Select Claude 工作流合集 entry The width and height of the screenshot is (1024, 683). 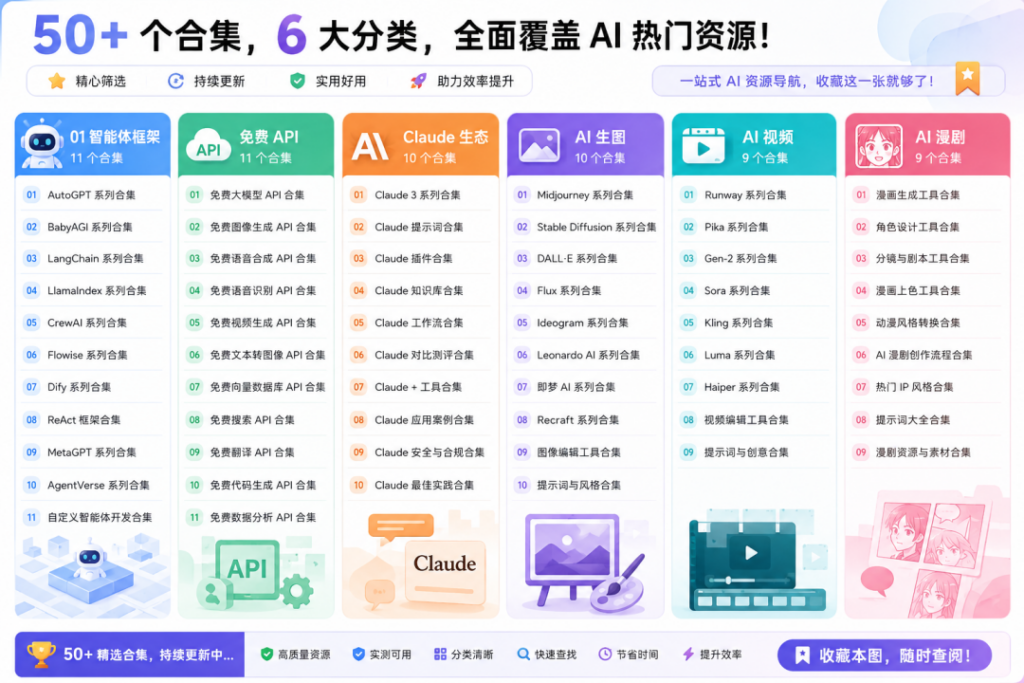tap(421, 323)
